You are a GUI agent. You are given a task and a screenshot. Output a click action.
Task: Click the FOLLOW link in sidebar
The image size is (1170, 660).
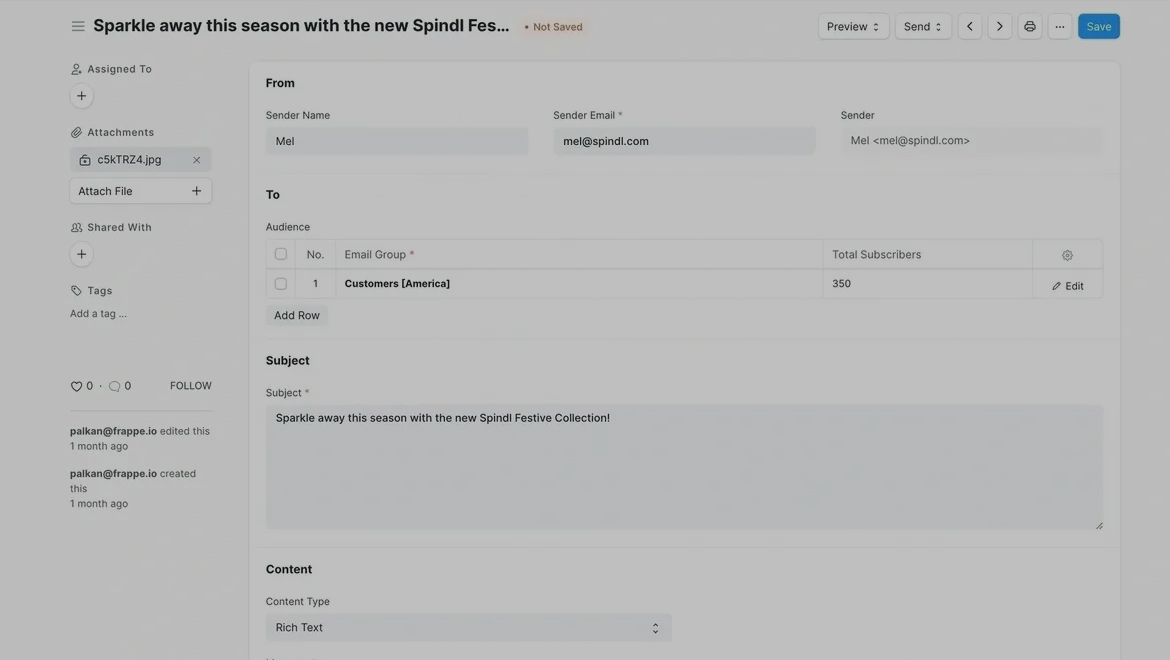coord(190,386)
